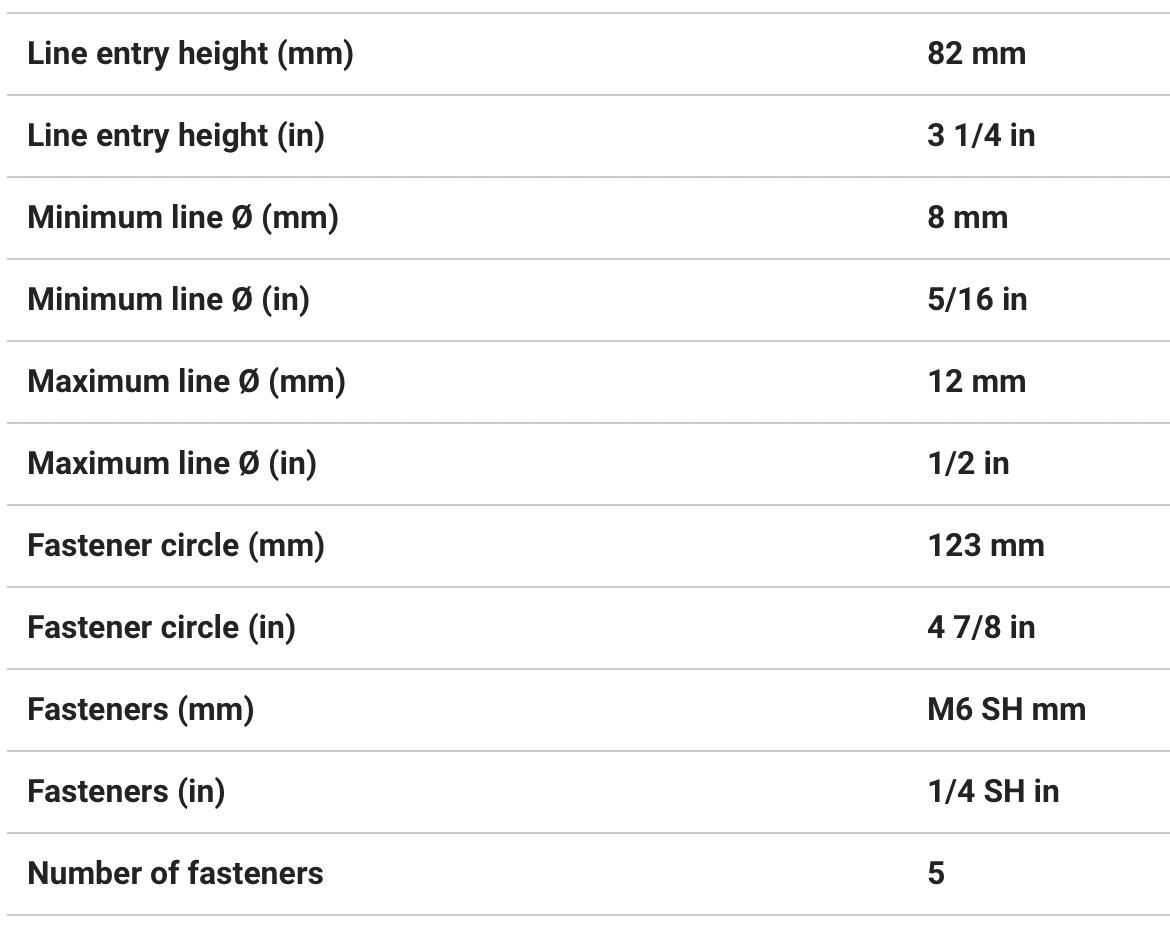The image size is (1170, 928).
Task: Select the 1/2 in value
Action: click(967, 464)
